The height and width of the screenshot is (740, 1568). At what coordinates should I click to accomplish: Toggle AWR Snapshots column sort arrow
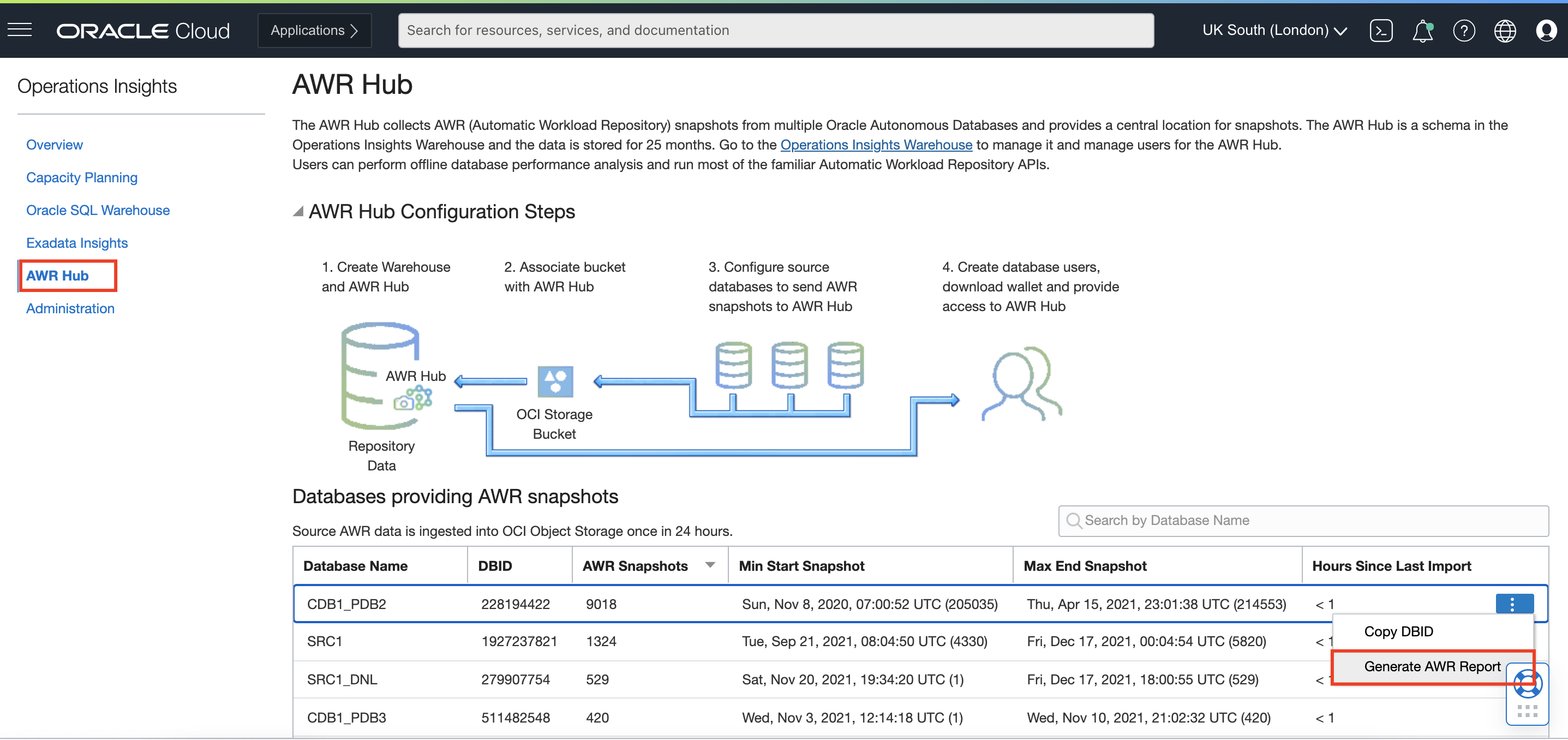point(710,565)
